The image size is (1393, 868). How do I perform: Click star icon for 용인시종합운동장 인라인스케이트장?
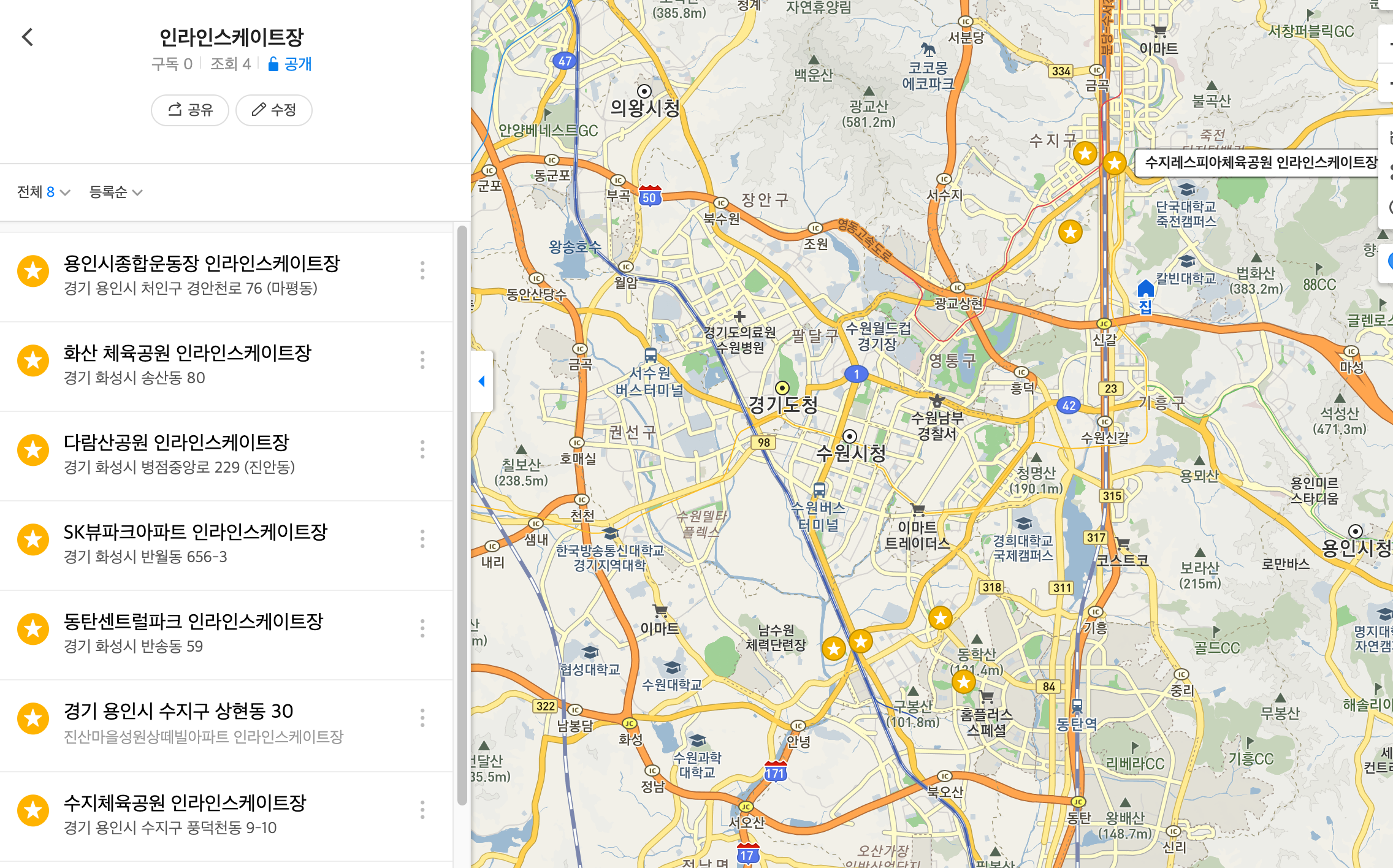click(x=33, y=271)
